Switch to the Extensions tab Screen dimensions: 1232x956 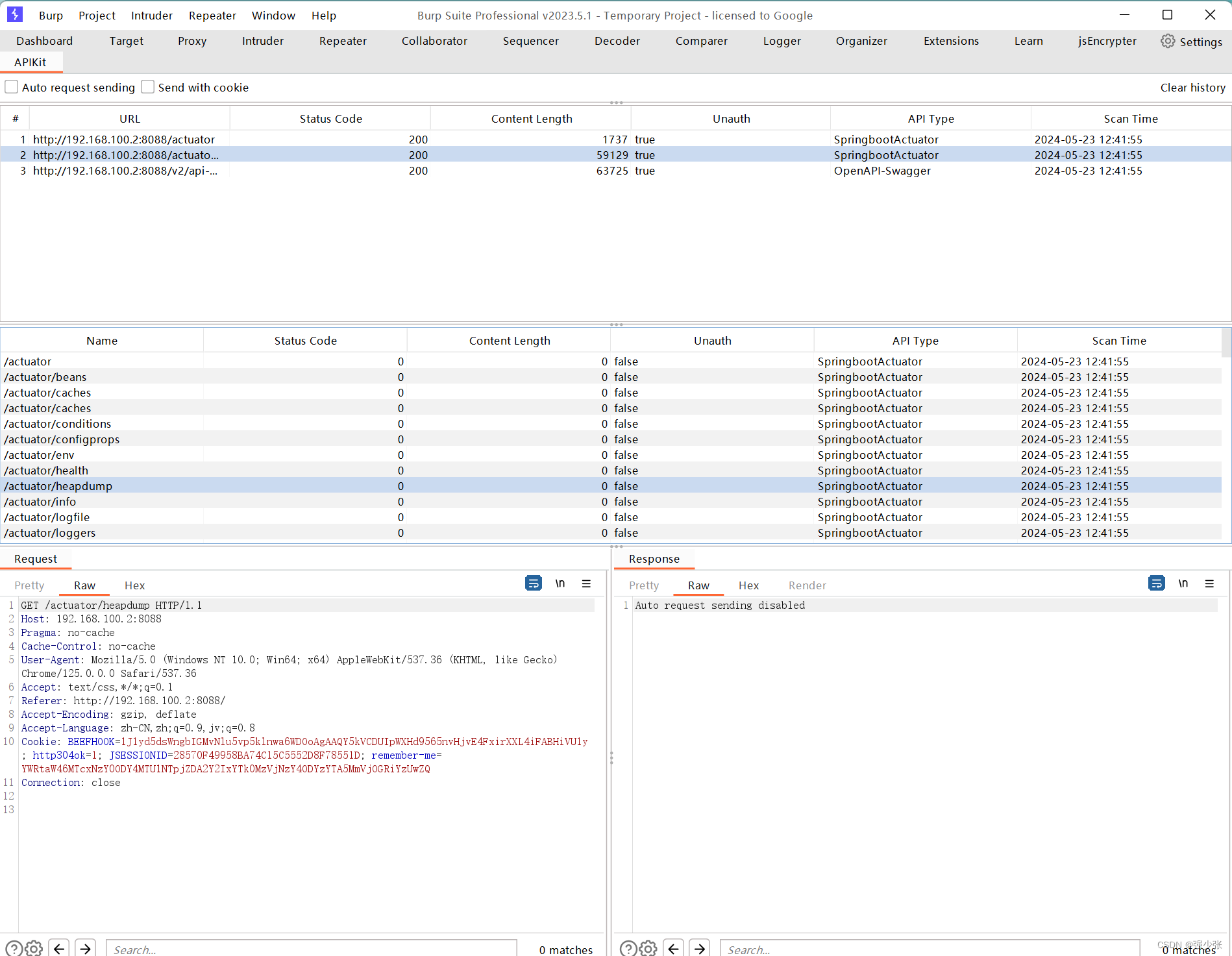coord(951,41)
